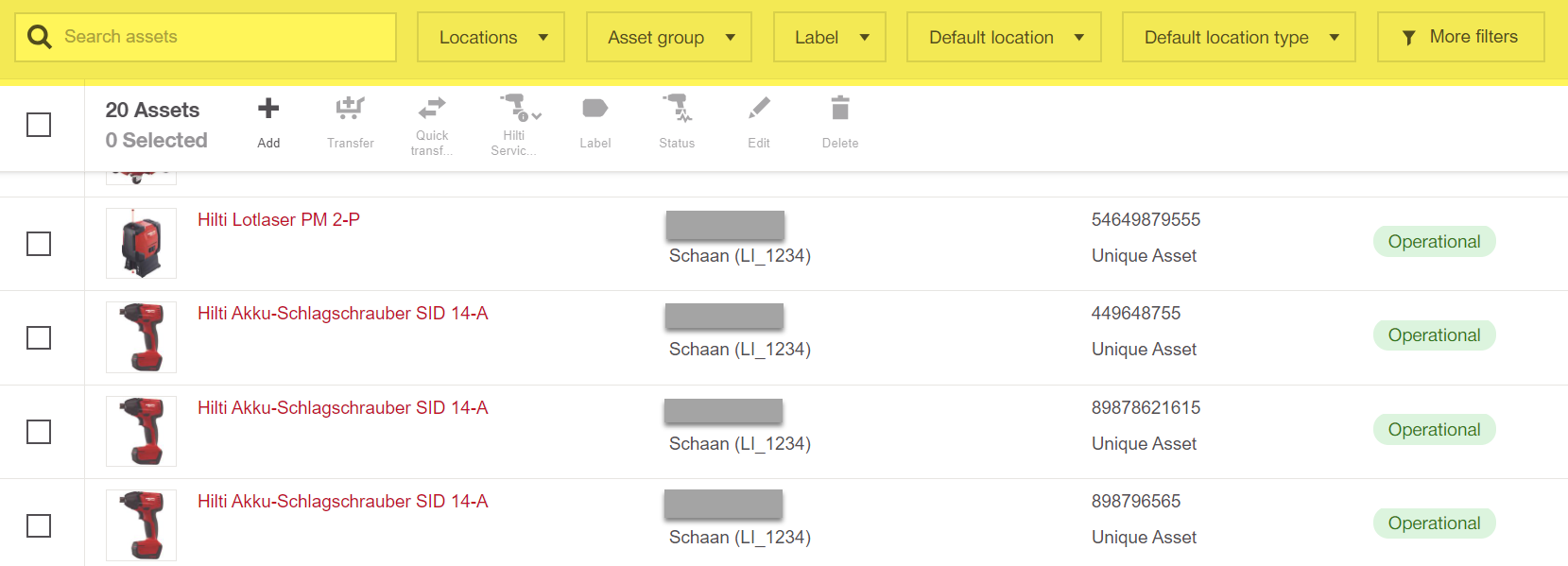Viewport: 1568px width, 566px height.
Task: Open the Hilti Lotlaser PM 2-P link
Action: tap(279, 220)
